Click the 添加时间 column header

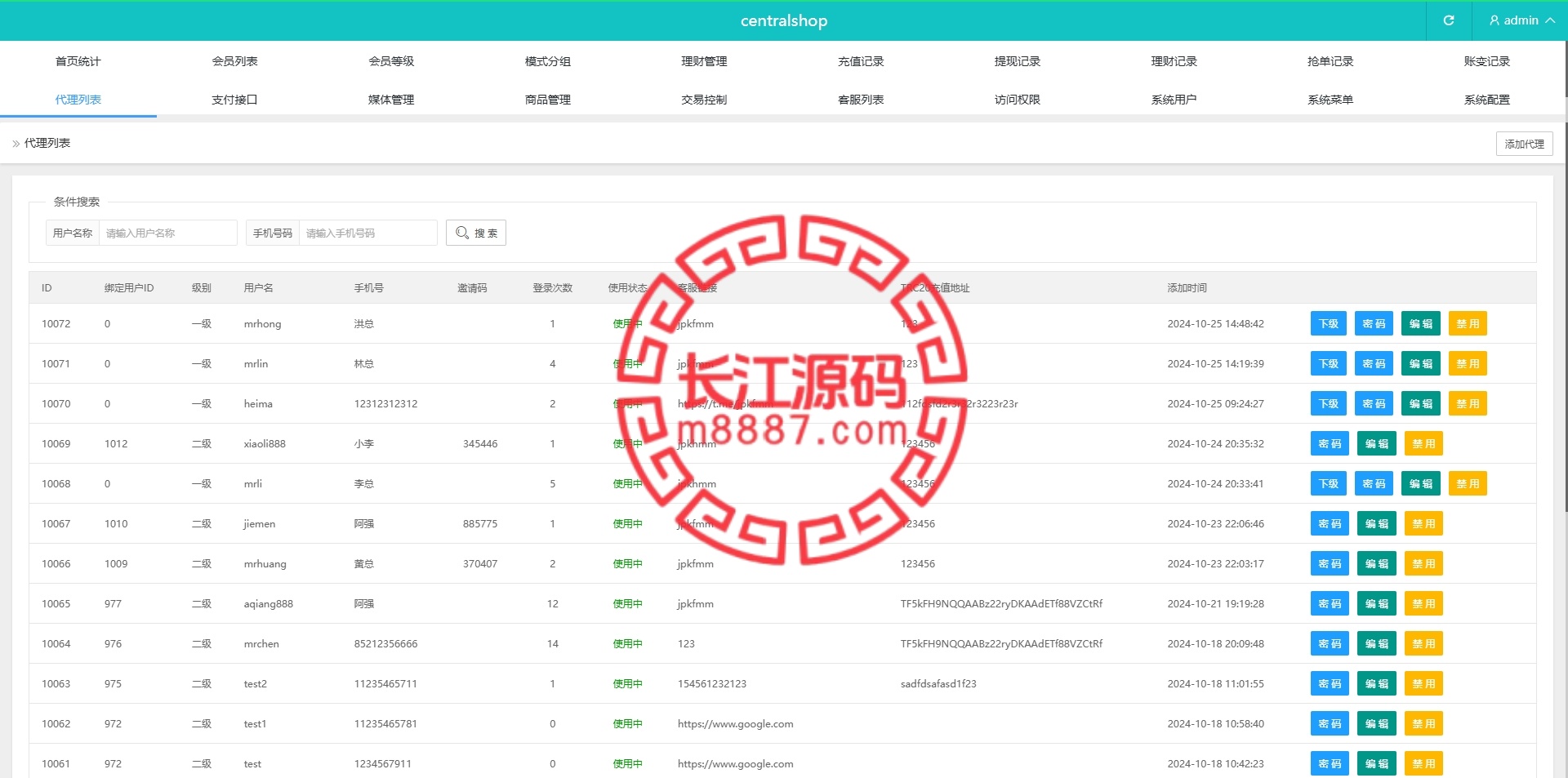[1187, 288]
